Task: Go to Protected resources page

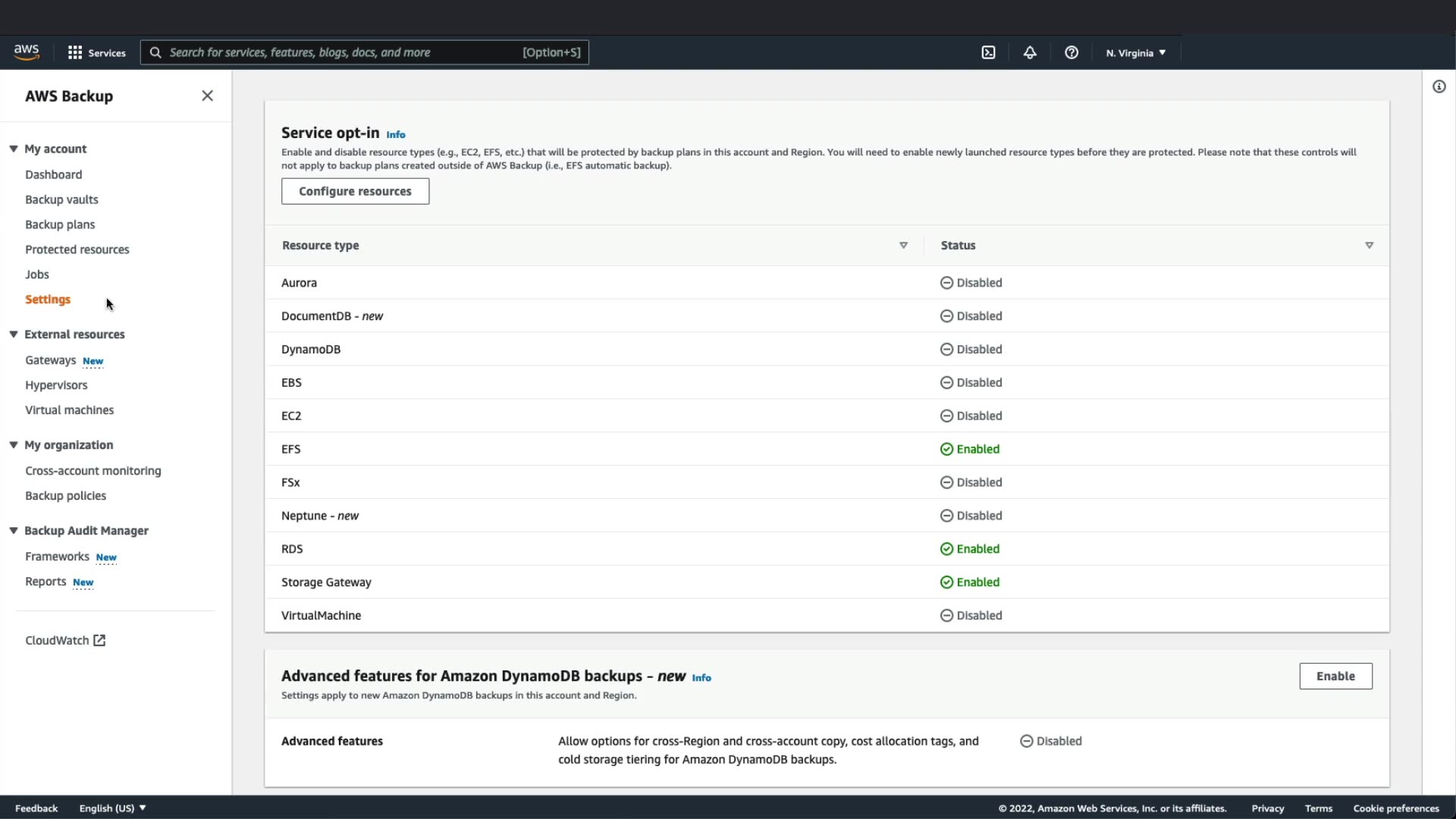Action: point(77,249)
